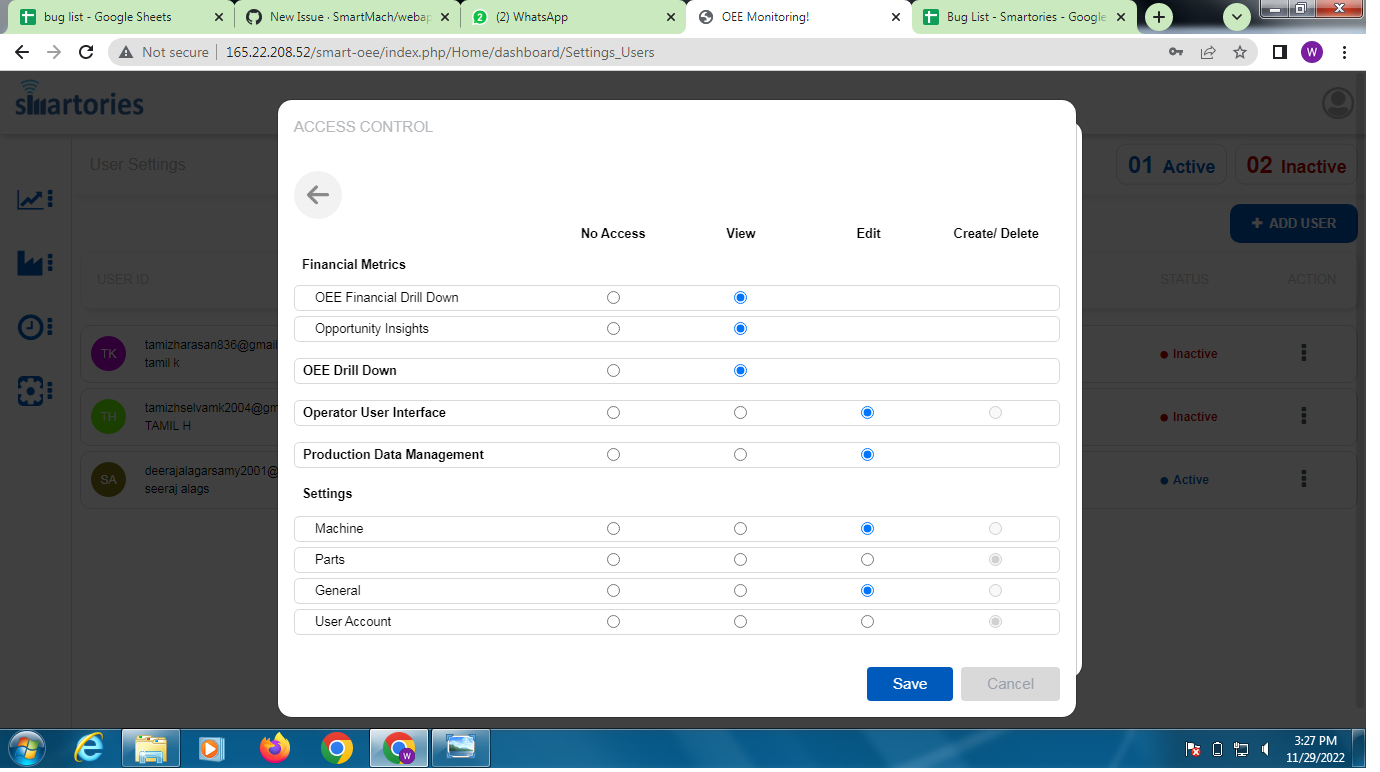
Task: Select the bar chart reports icon in sidebar
Action: point(33,263)
